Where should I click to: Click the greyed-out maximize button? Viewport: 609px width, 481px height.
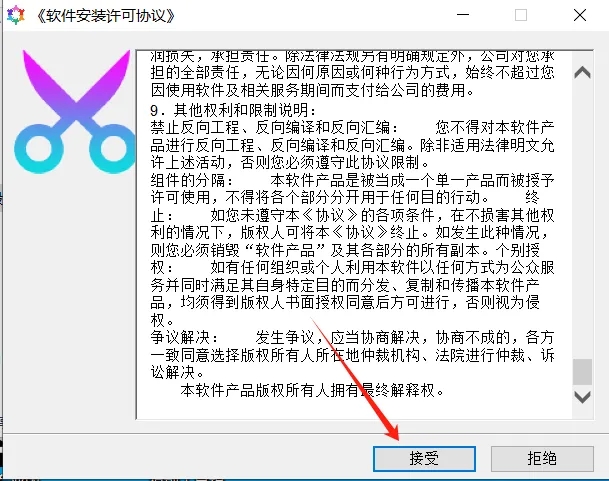[521, 15]
